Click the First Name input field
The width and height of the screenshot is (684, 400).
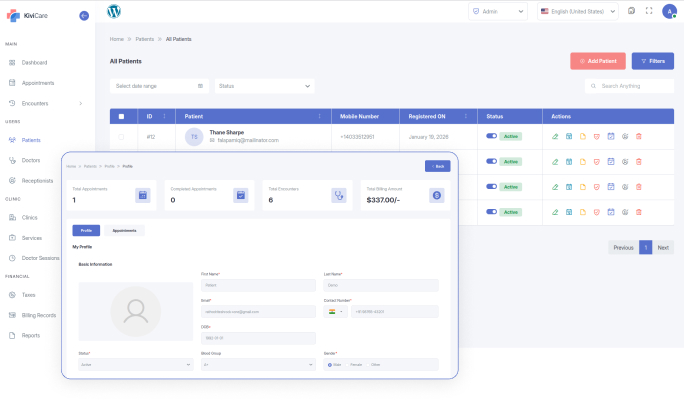pos(258,285)
